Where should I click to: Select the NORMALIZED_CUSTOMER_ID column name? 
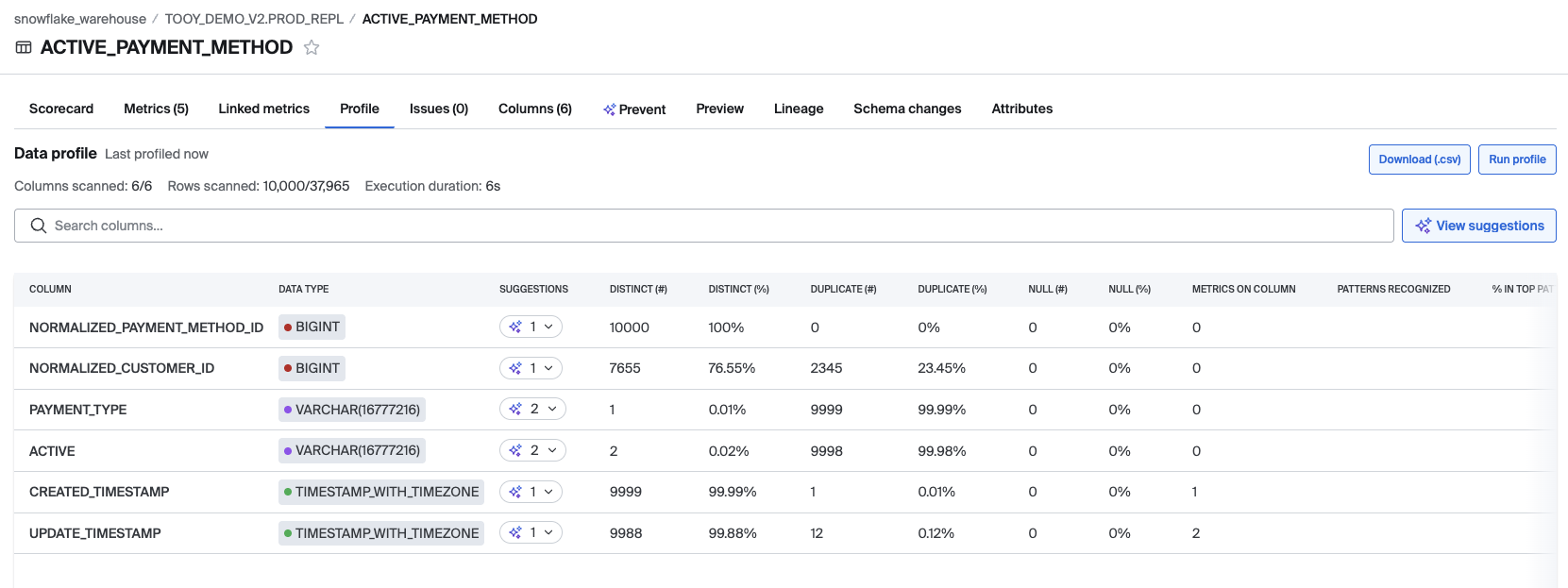122,368
